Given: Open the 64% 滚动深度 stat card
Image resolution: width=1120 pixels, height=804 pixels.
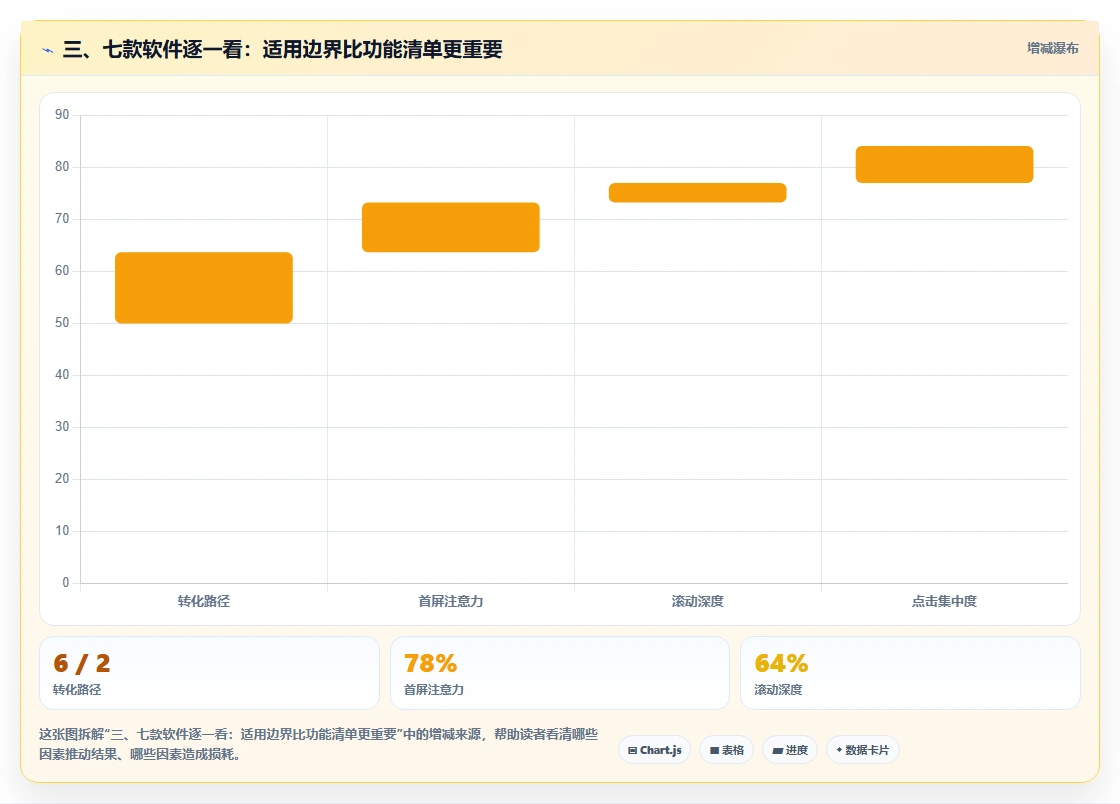Looking at the screenshot, I should pyautogui.click(x=911, y=673).
